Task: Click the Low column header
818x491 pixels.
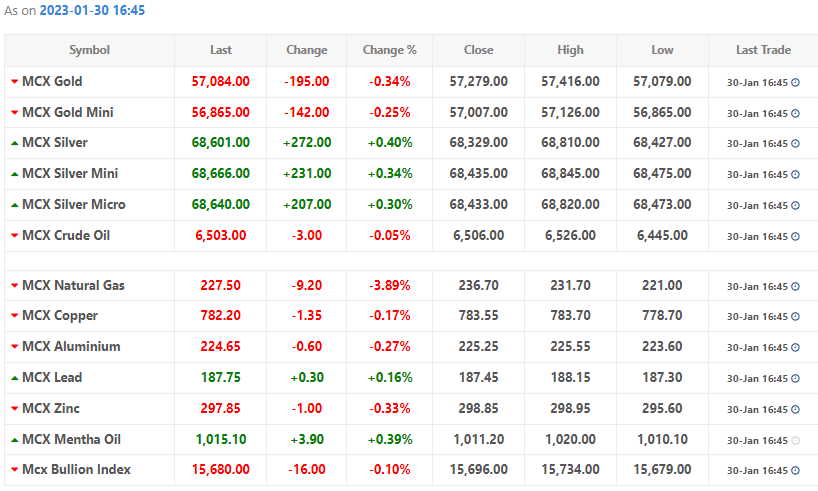Action: (x=663, y=50)
